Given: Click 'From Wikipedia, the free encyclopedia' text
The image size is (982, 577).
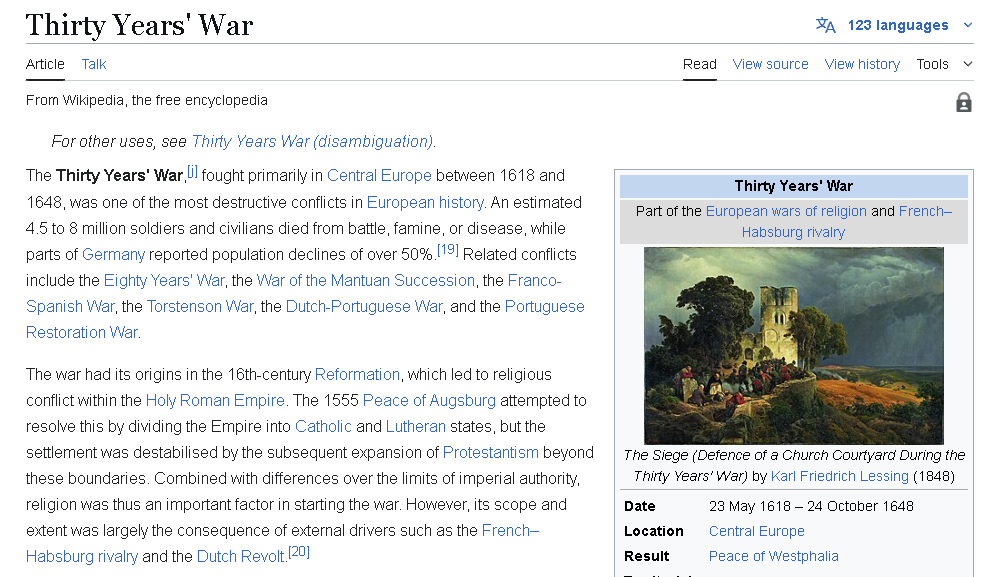Looking at the screenshot, I should (x=147, y=100).
